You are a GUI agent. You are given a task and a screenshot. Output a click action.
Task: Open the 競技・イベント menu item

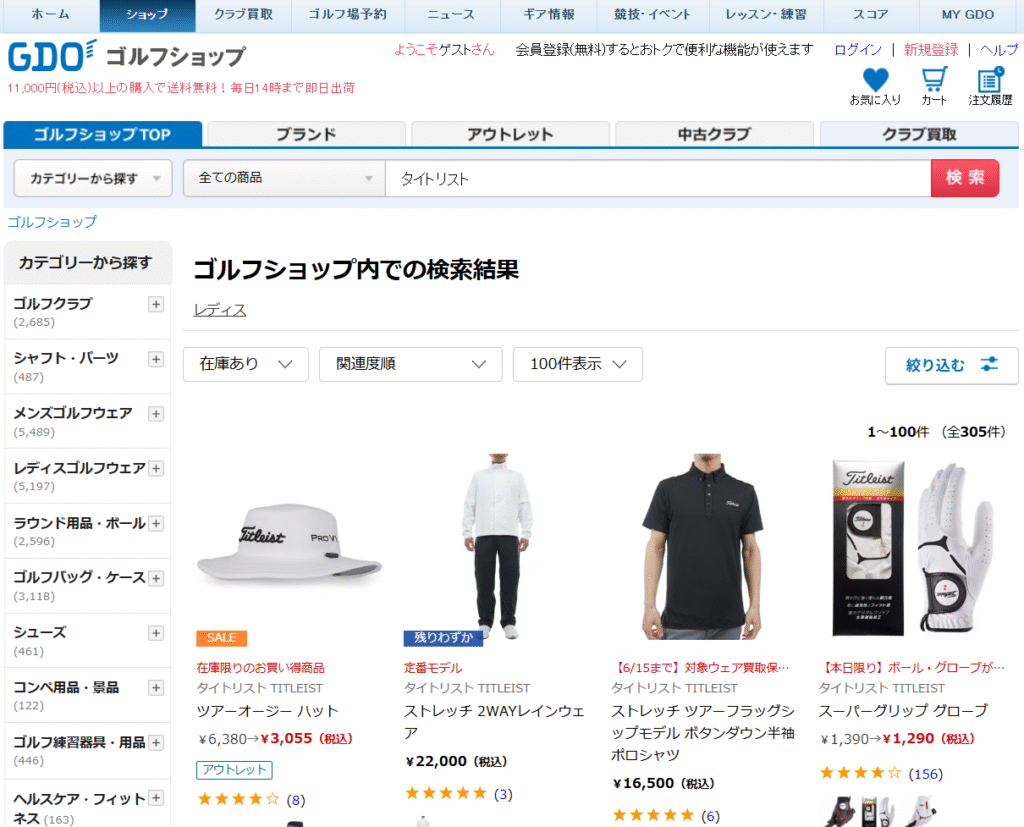(x=652, y=15)
